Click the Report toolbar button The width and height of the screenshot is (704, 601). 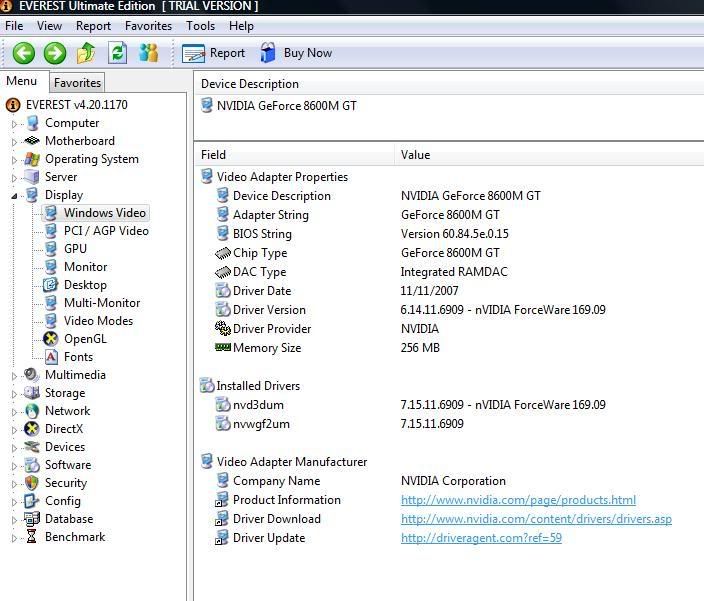point(214,53)
